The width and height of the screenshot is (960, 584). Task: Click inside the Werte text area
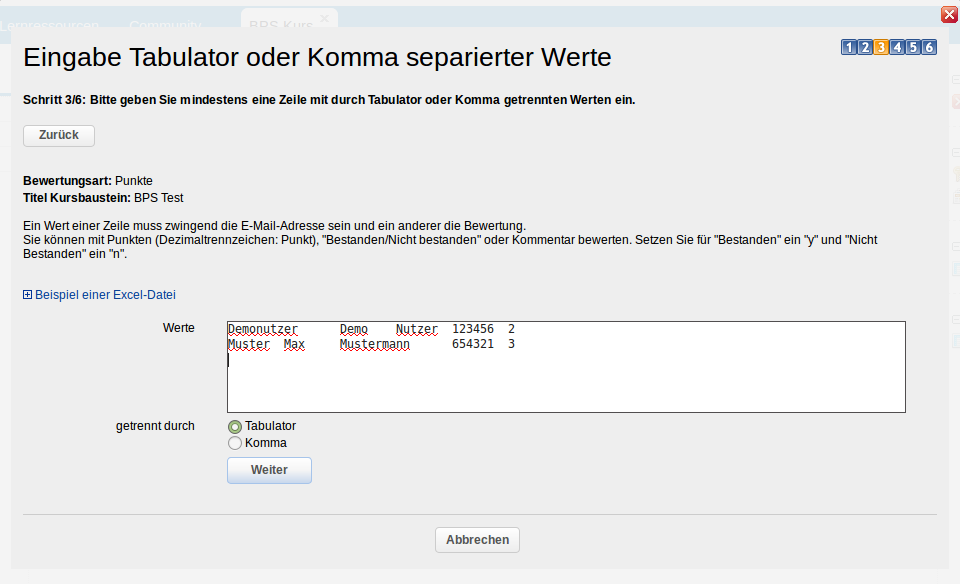pyautogui.click(x=565, y=367)
